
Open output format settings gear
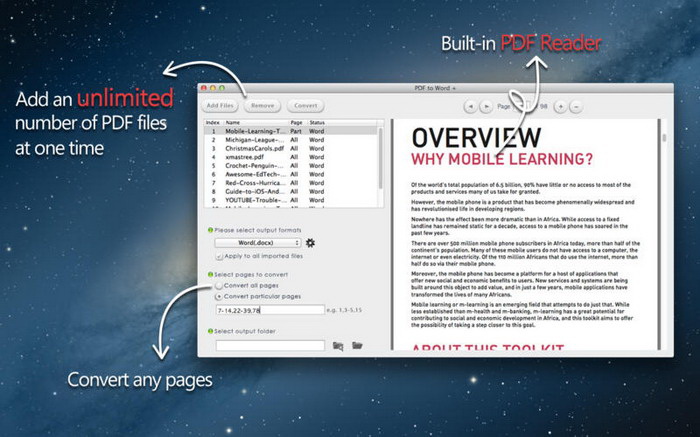click(310, 243)
